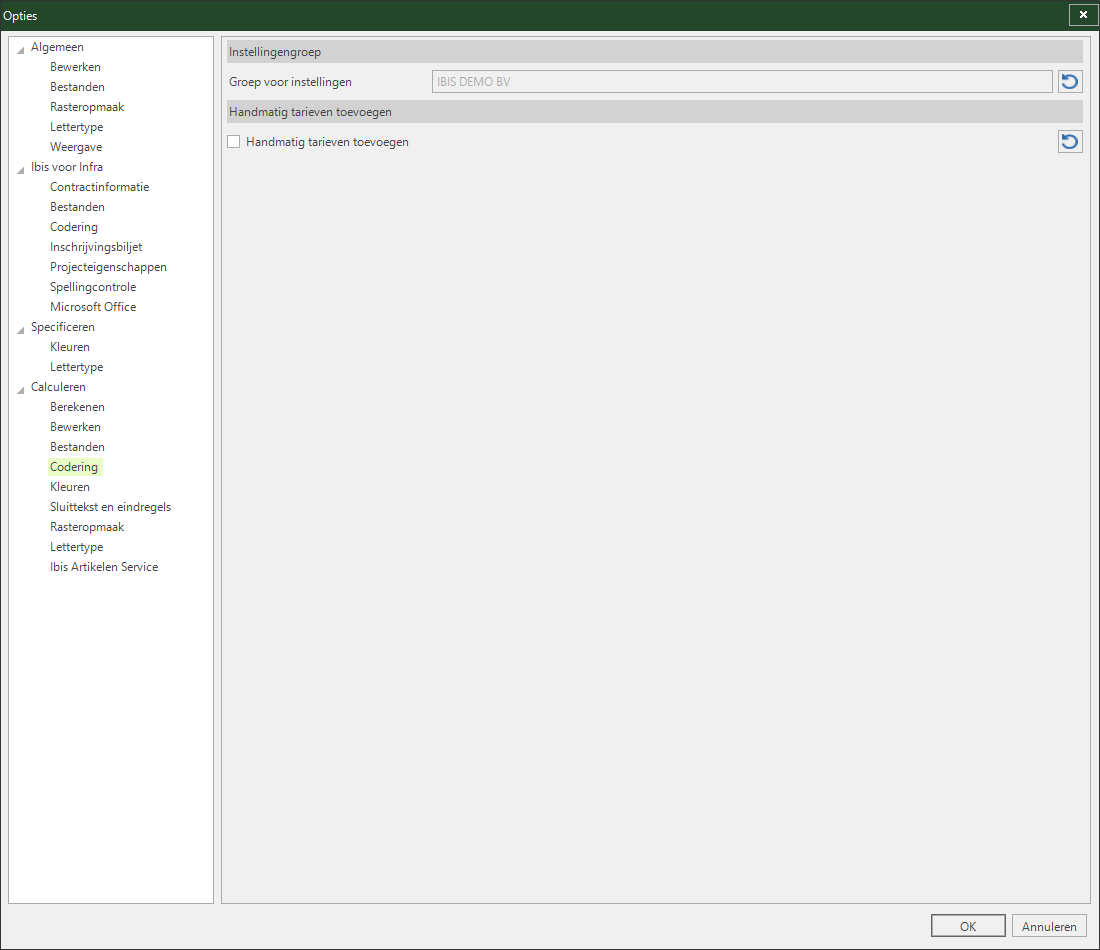Open Codering under Ibis voor Infra

point(74,227)
